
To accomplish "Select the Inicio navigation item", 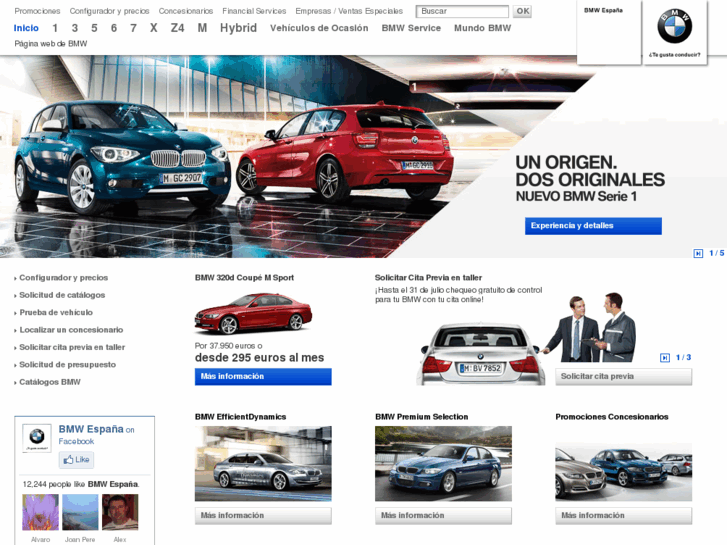I will 26,28.
